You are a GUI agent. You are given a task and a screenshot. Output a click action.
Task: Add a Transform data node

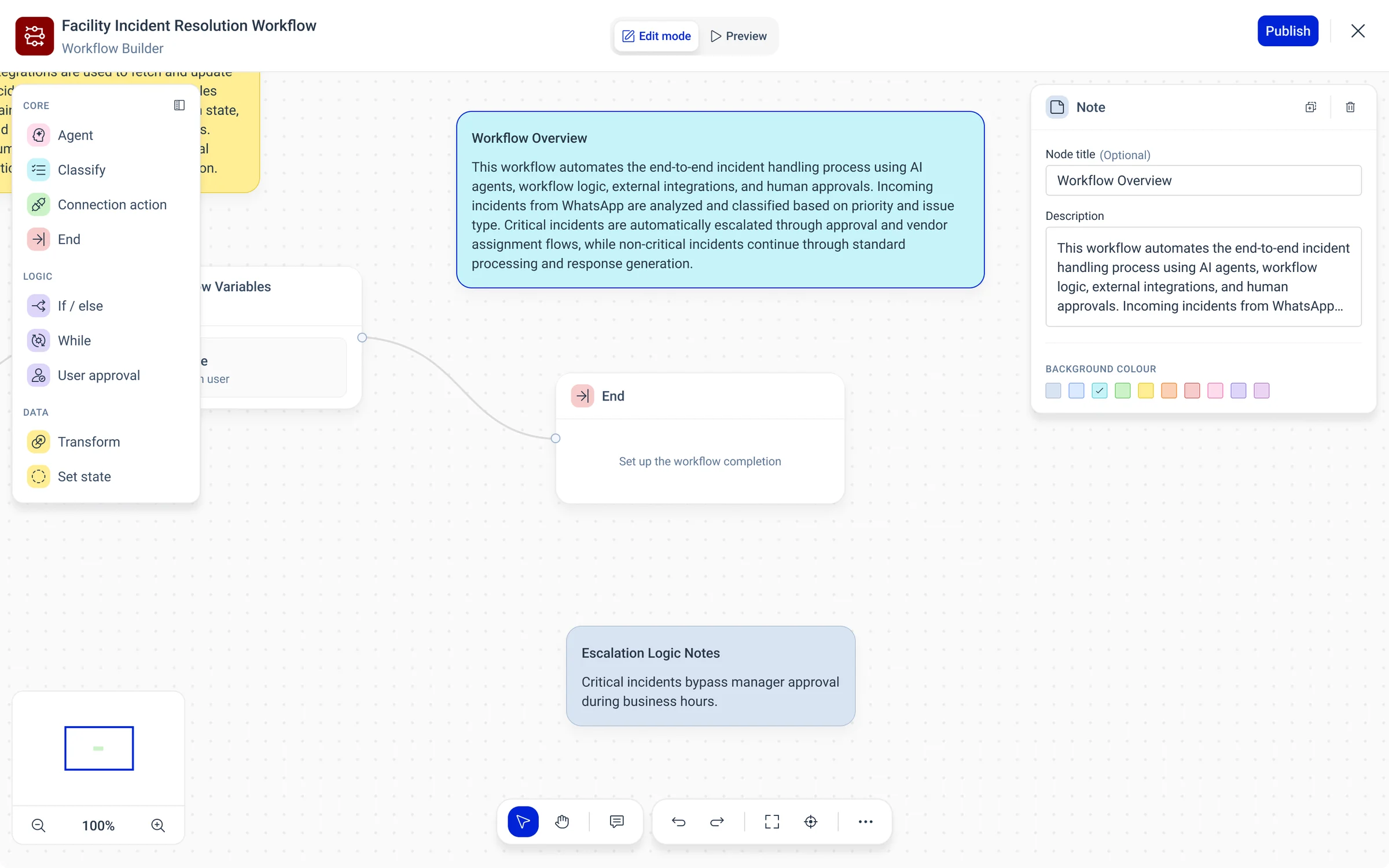(105, 442)
